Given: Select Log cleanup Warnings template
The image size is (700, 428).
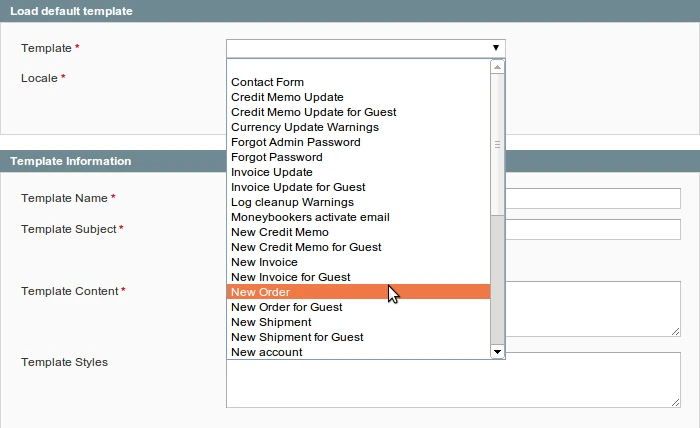Looking at the screenshot, I should [358, 202].
